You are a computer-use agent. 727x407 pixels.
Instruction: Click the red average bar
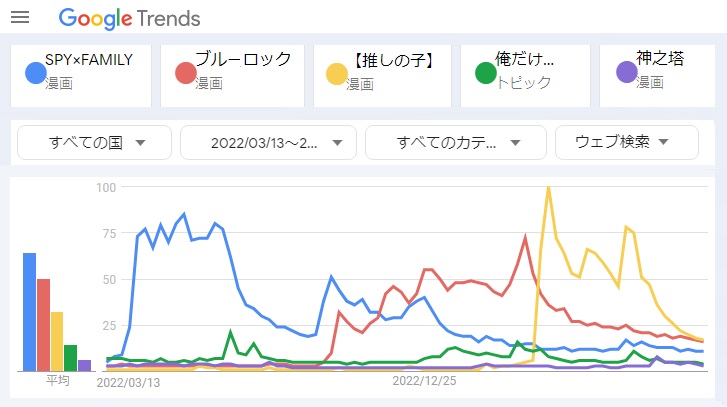[x=43, y=325]
